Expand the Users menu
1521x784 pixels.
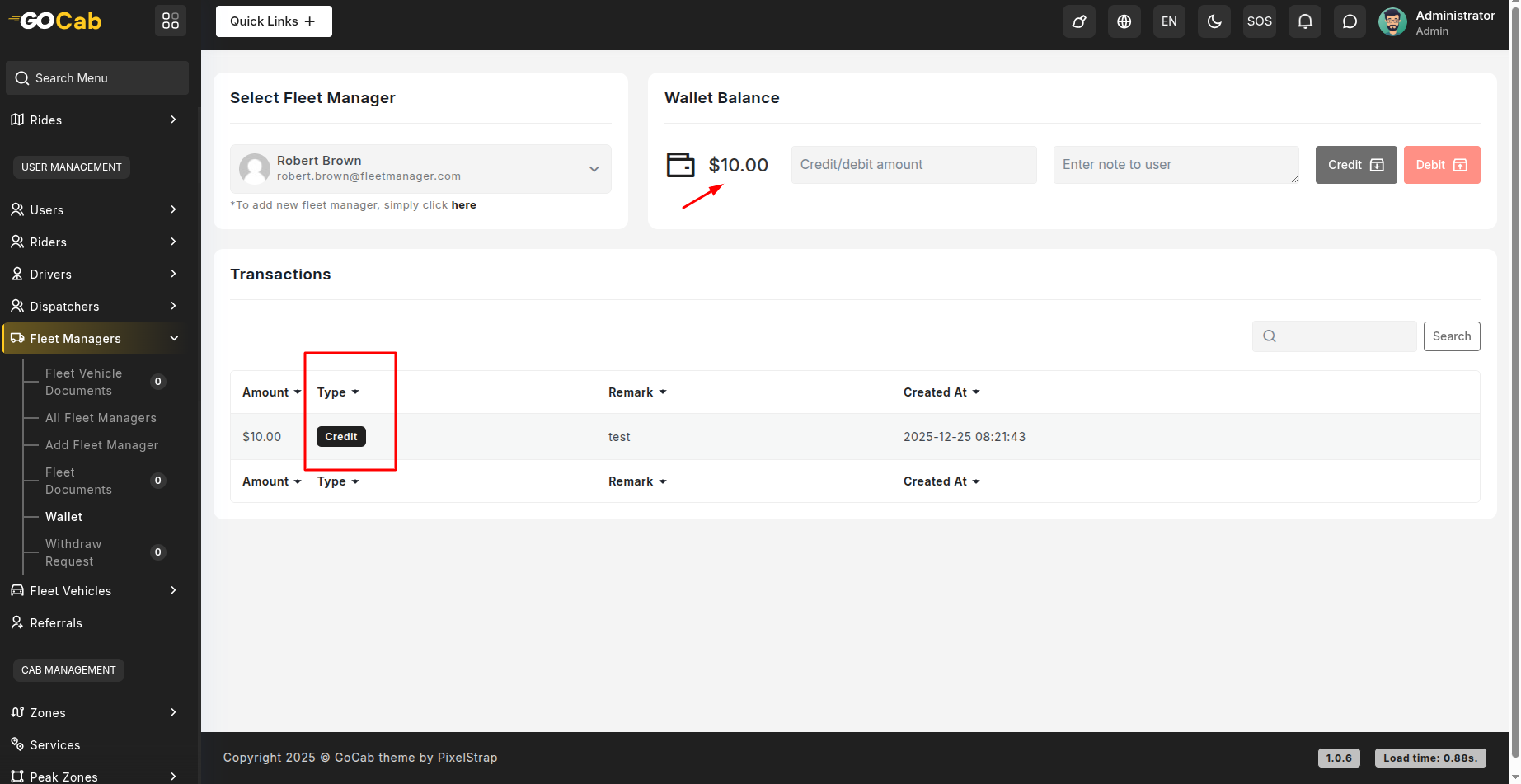coord(95,210)
